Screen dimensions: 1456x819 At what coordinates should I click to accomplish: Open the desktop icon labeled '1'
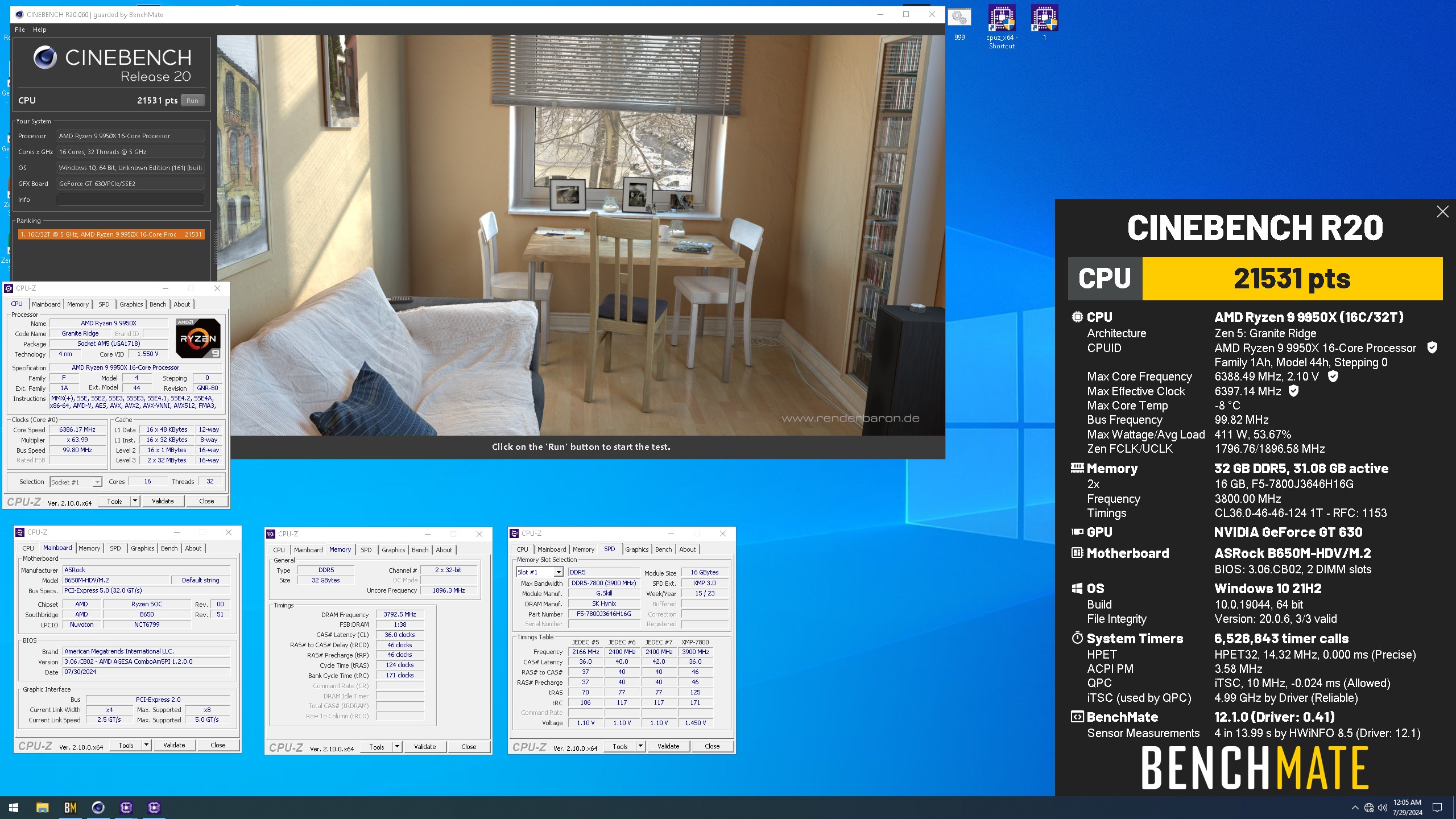click(x=1044, y=23)
